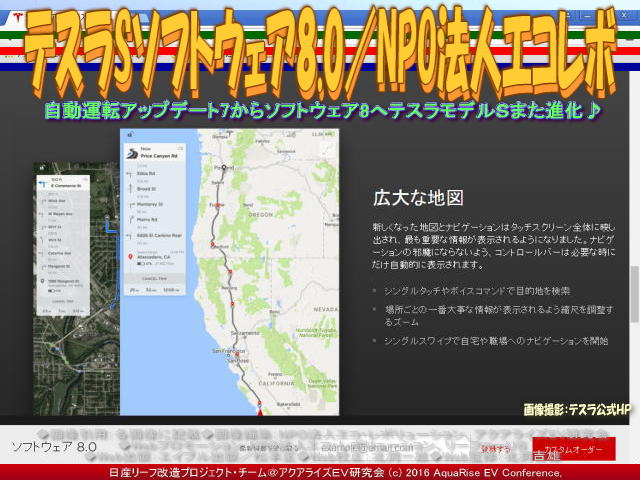Click the E Commerce St header in satellite panel

(64, 184)
